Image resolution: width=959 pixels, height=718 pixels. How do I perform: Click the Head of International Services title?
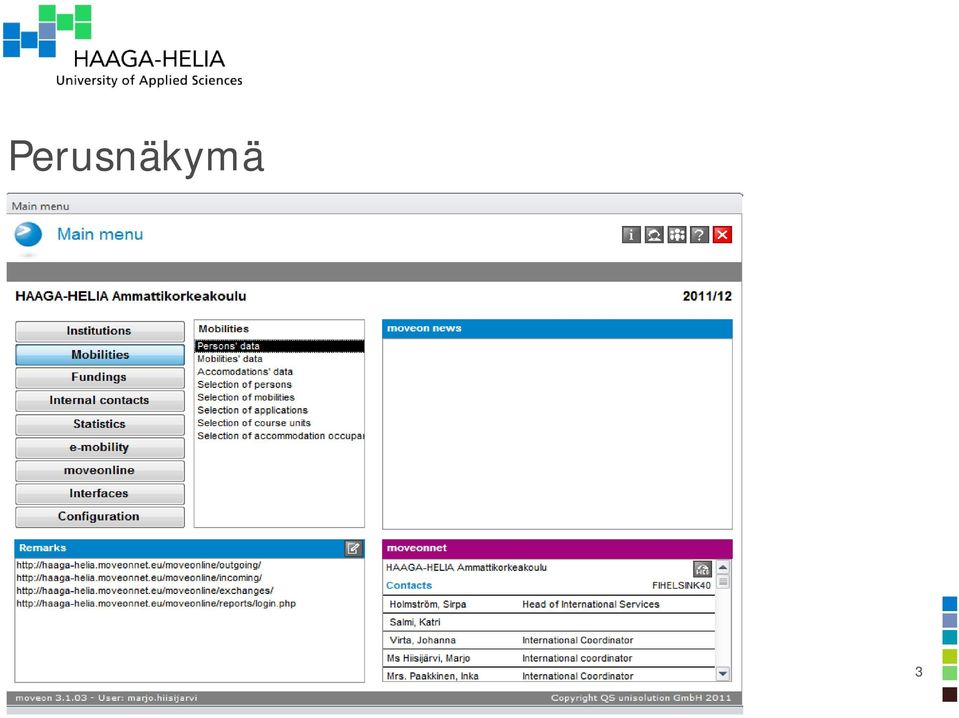(x=591, y=604)
